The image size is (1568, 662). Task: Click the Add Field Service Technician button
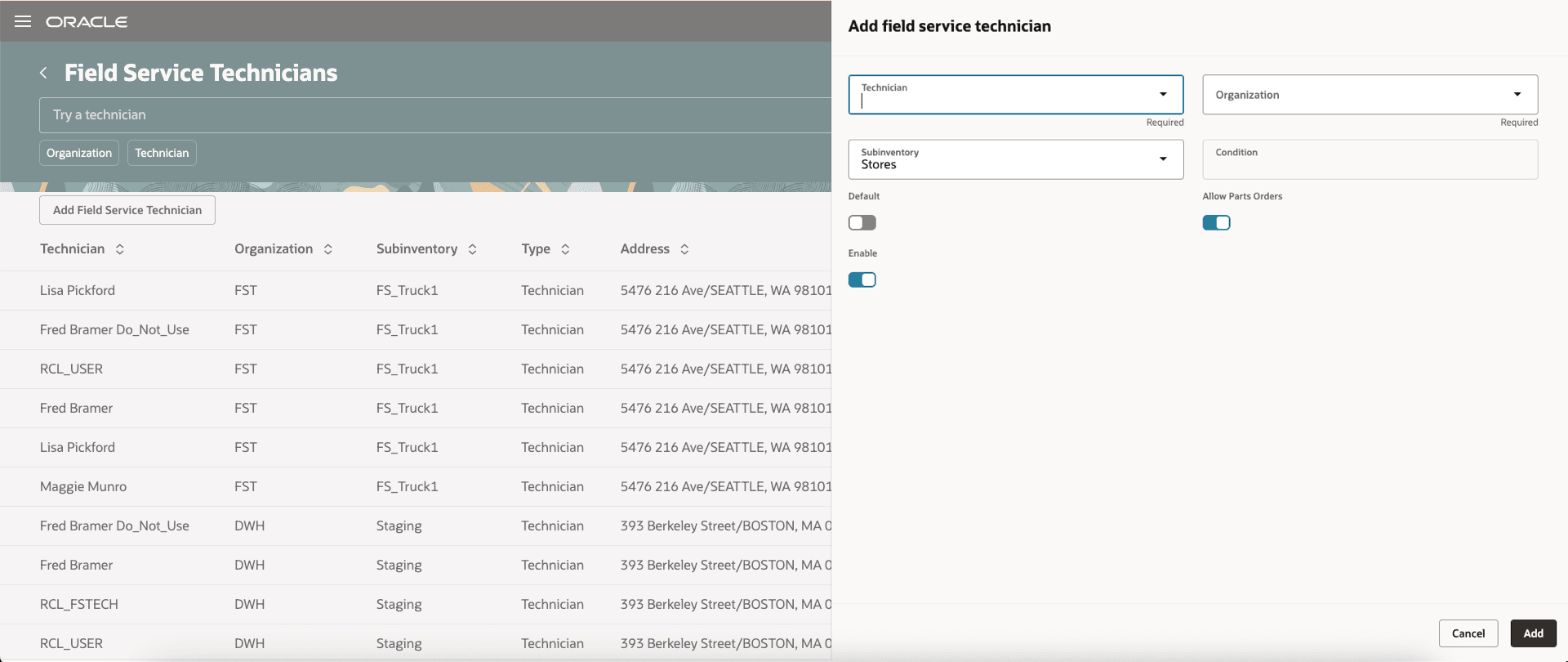(x=127, y=210)
